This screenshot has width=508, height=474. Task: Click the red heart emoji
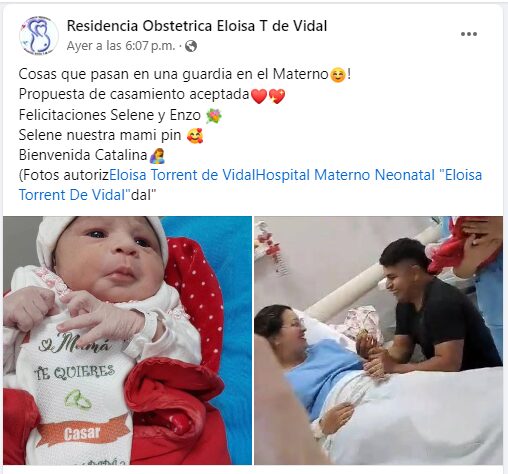tap(259, 95)
